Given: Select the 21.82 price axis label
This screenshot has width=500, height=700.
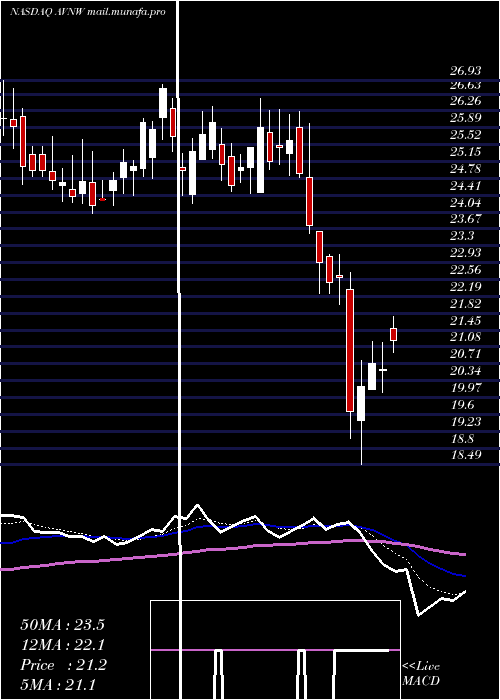Looking at the screenshot, I should (466, 304).
